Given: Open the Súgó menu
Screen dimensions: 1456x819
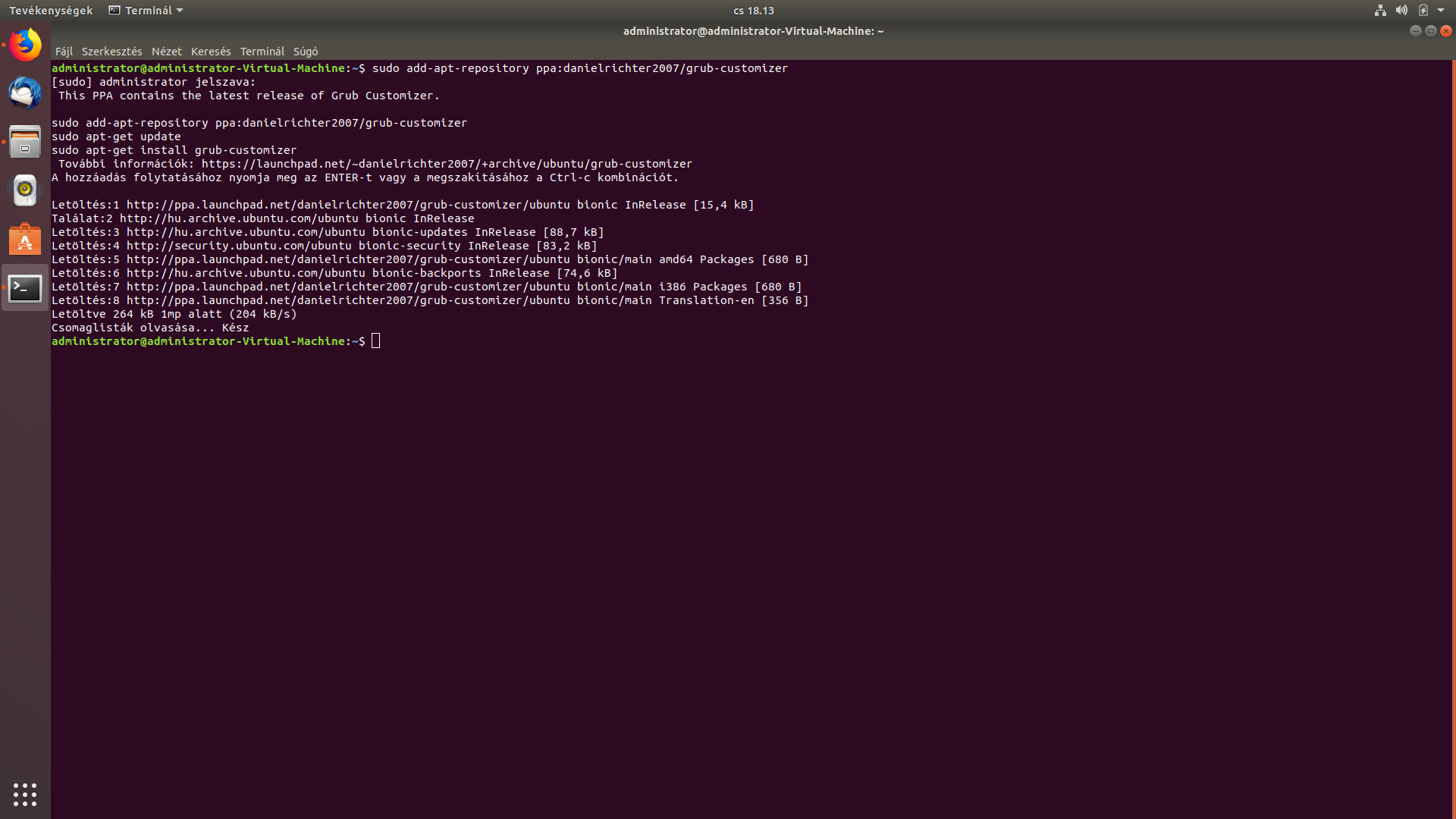Looking at the screenshot, I should [x=306, y=52].
